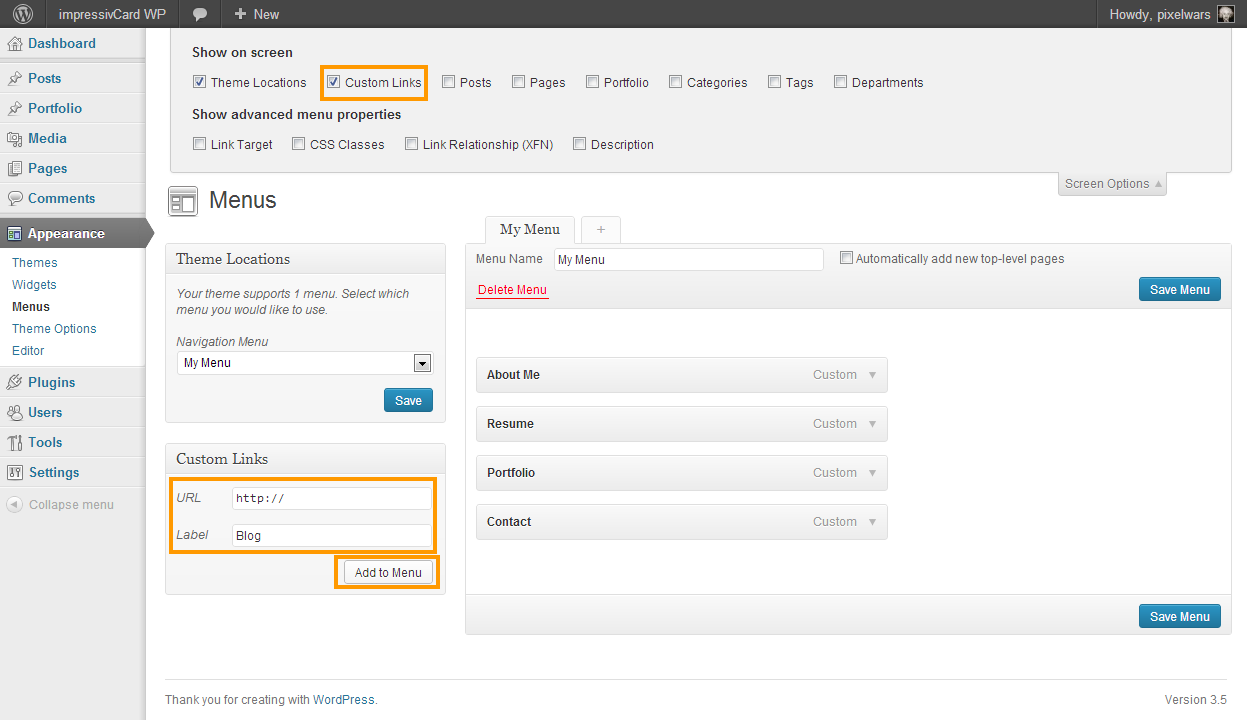
Task: Click the Delete Menu link
Action: 512,290
